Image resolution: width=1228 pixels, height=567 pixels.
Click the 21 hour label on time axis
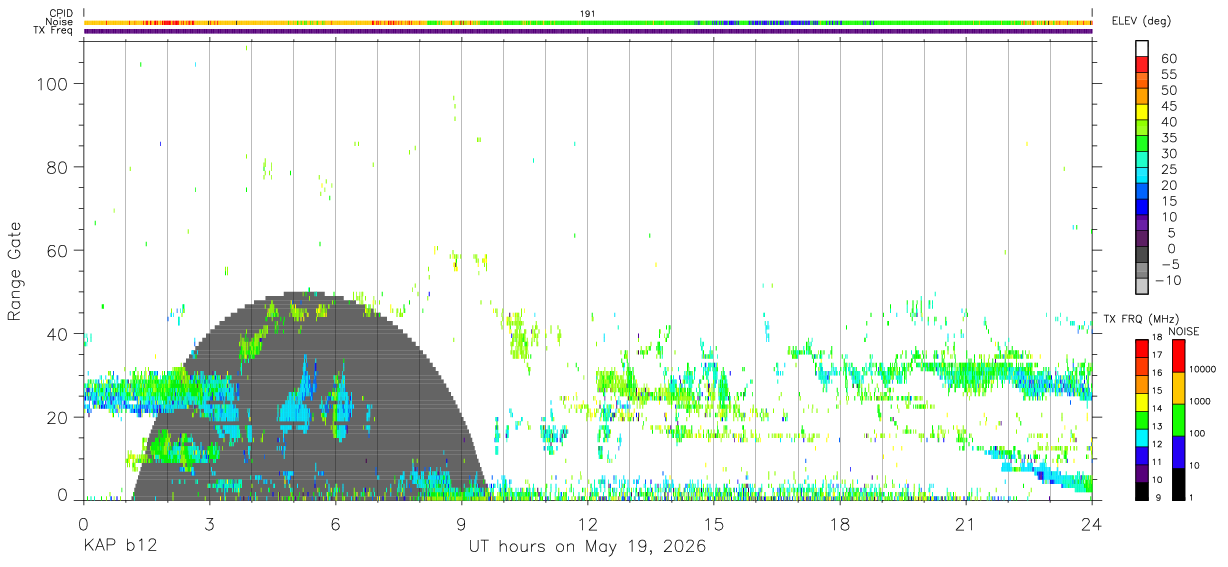pos(966,524)
